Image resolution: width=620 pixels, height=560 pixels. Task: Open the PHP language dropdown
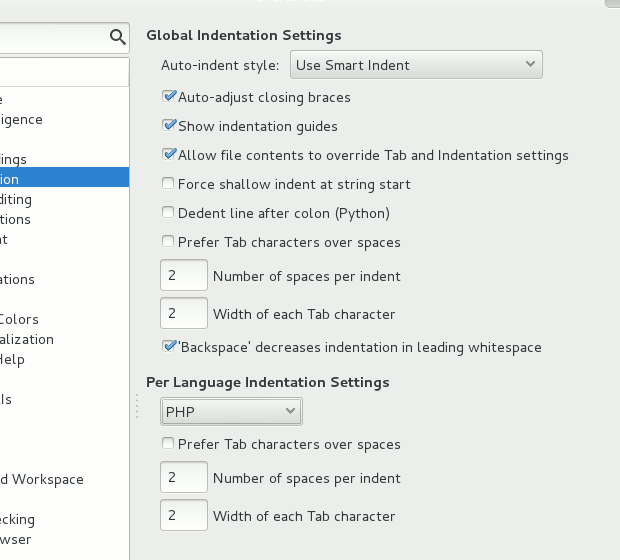[x=231, y=411]
